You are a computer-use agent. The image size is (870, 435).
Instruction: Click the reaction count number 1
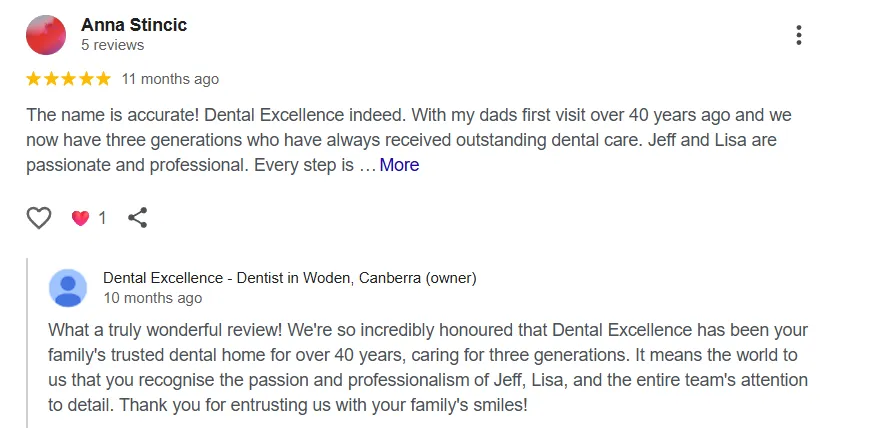pyautogui.click(x=102, y=218)
